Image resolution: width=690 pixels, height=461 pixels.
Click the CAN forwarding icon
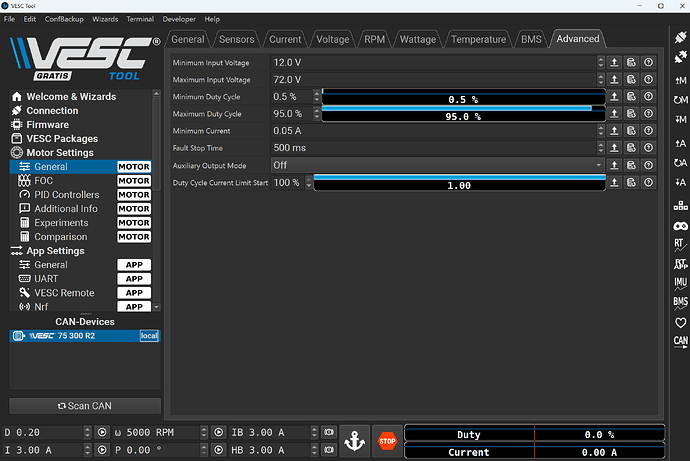pos(680,342)
